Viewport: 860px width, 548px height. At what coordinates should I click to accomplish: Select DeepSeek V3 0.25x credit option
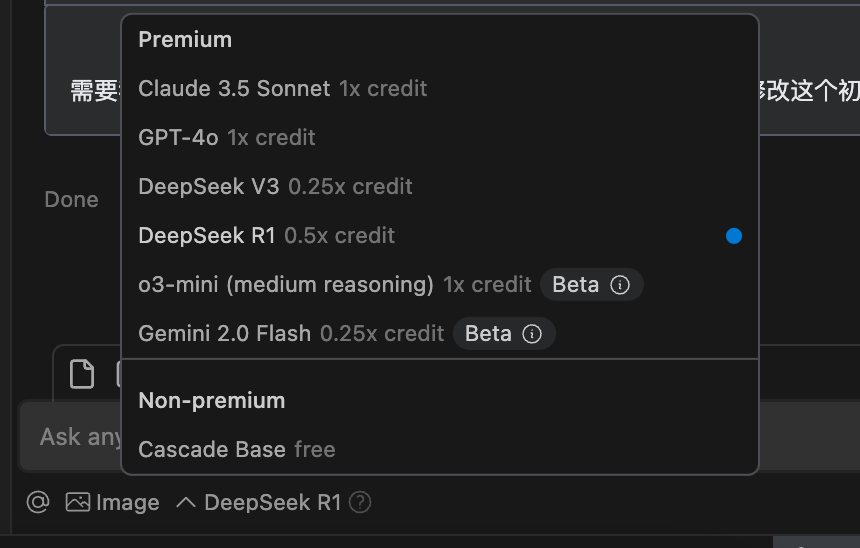440,187
